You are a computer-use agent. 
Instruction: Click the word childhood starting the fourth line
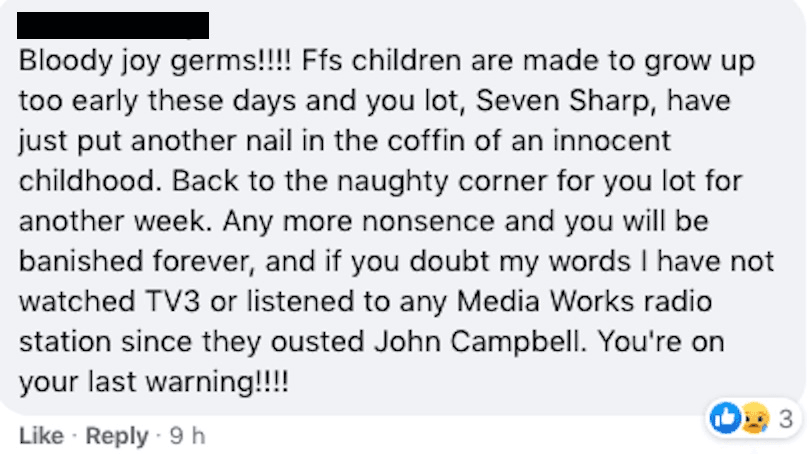[87, 181]
